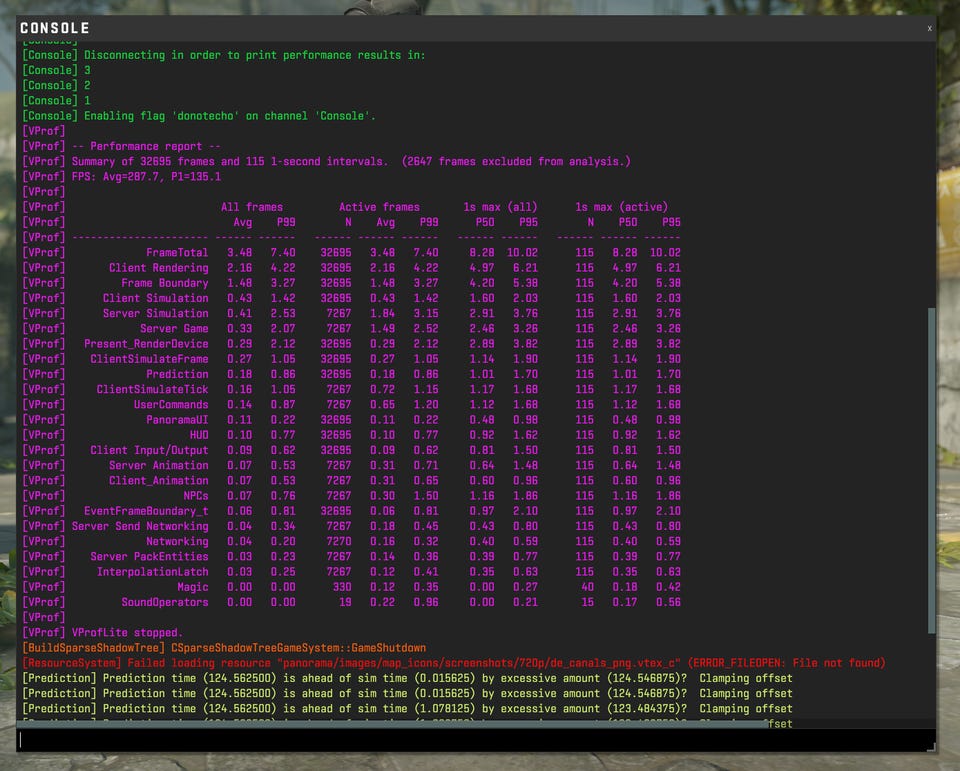Click the horizontal scrollbar at the console bottom
The image size is (960, 771).
click(392, 724)
